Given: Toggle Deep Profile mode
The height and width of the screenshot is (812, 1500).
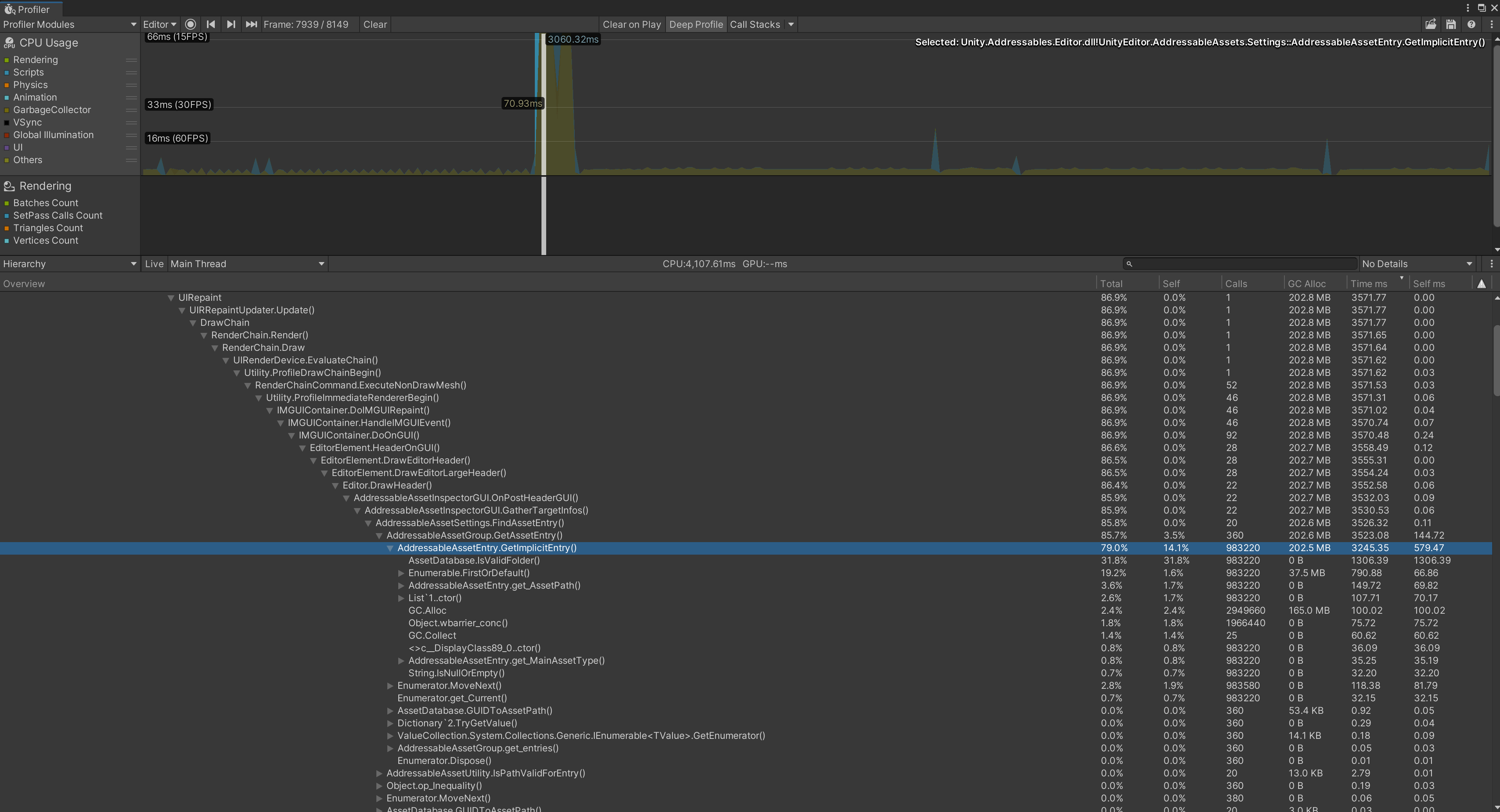Looking at the screenshot, I should point(695,25).
